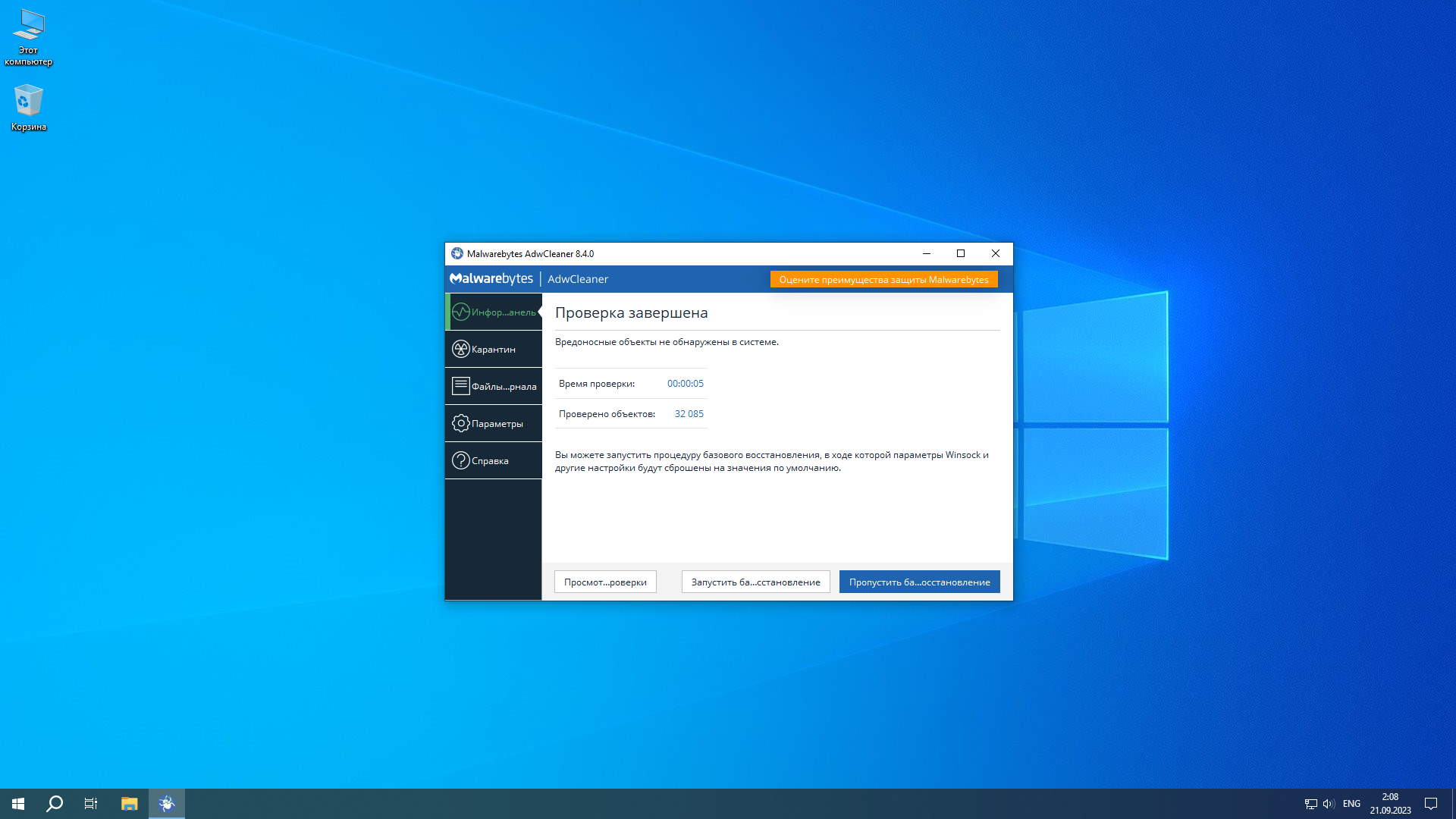Click Пропустить базовое восстановление button
The height and width of the screenshot is (819, 1456).
[919, 582]
